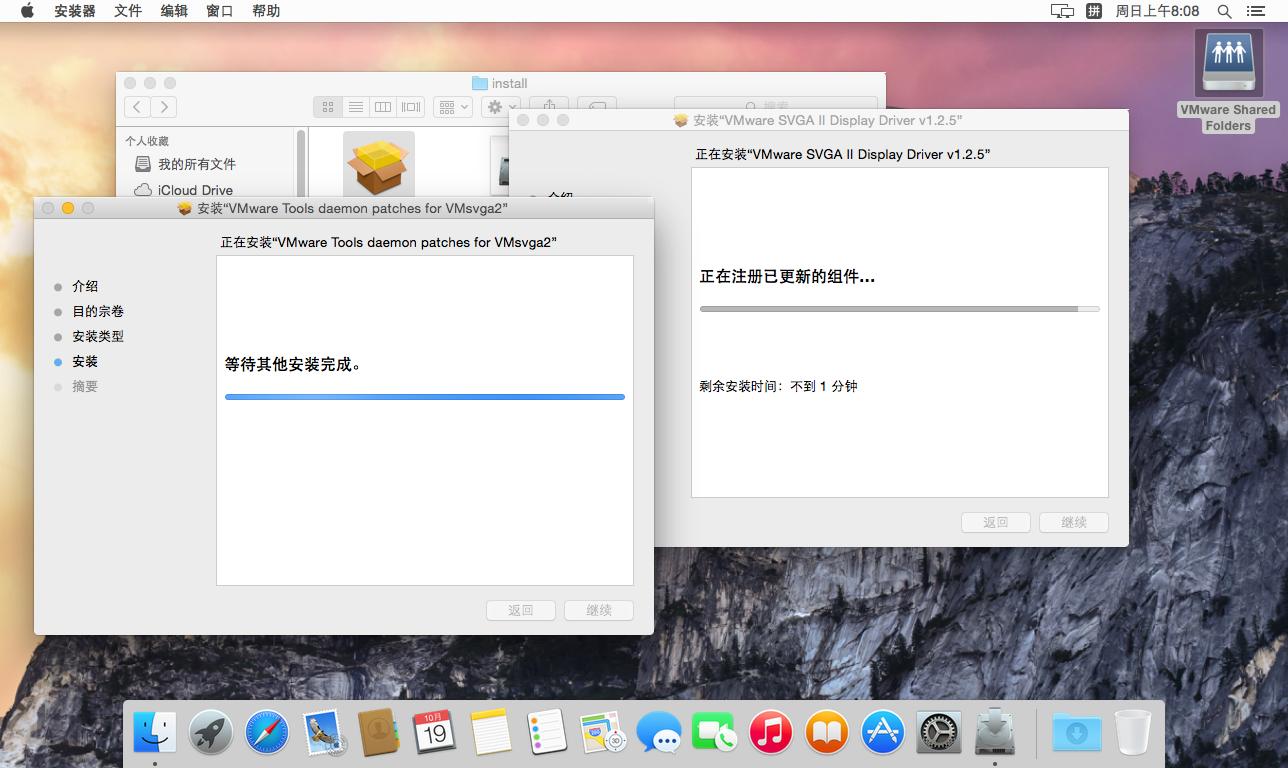Open the Calendar dock icon

click(x=435, y=733)
